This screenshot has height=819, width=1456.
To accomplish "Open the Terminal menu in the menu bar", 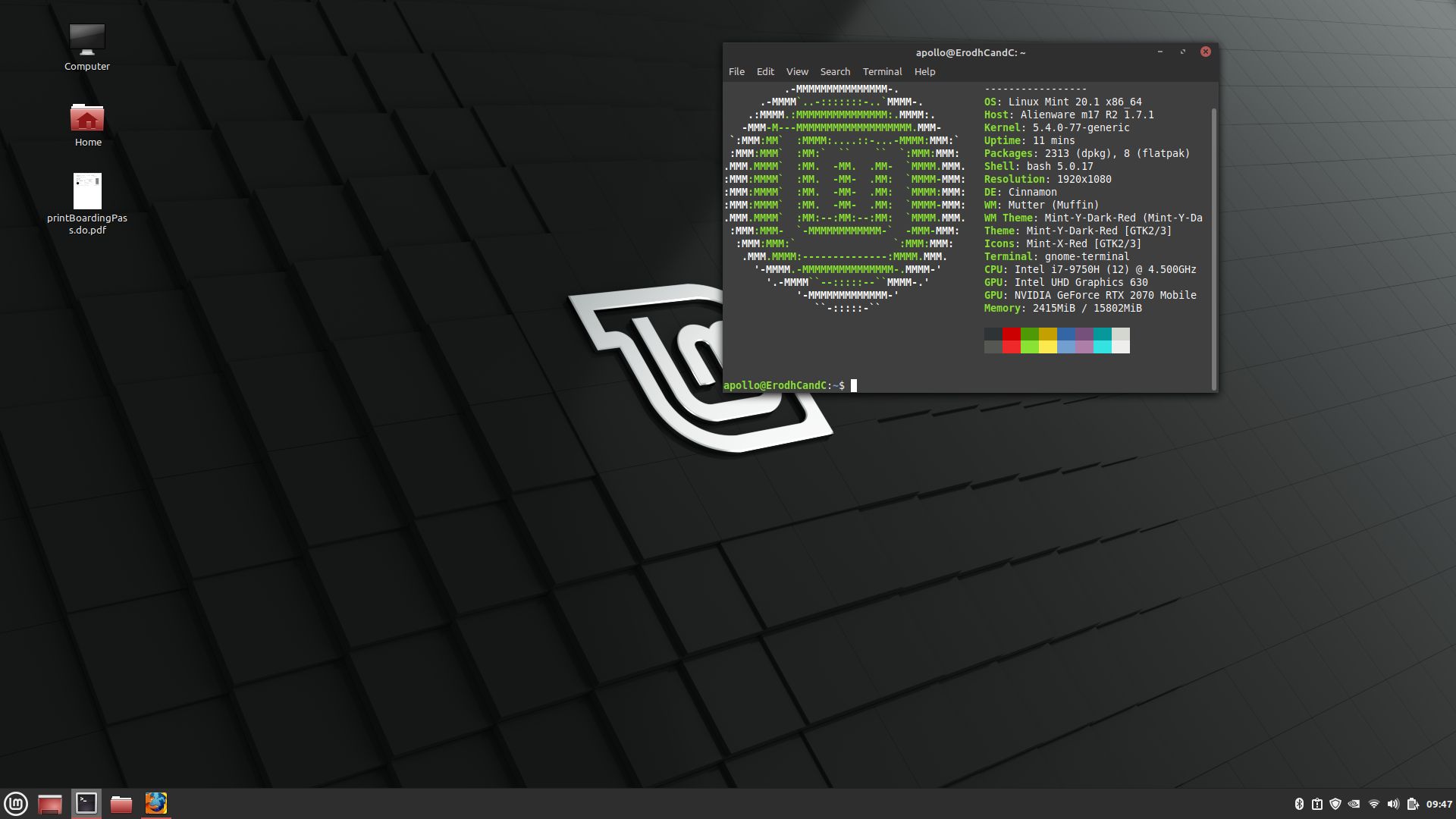I will point(882,71).
